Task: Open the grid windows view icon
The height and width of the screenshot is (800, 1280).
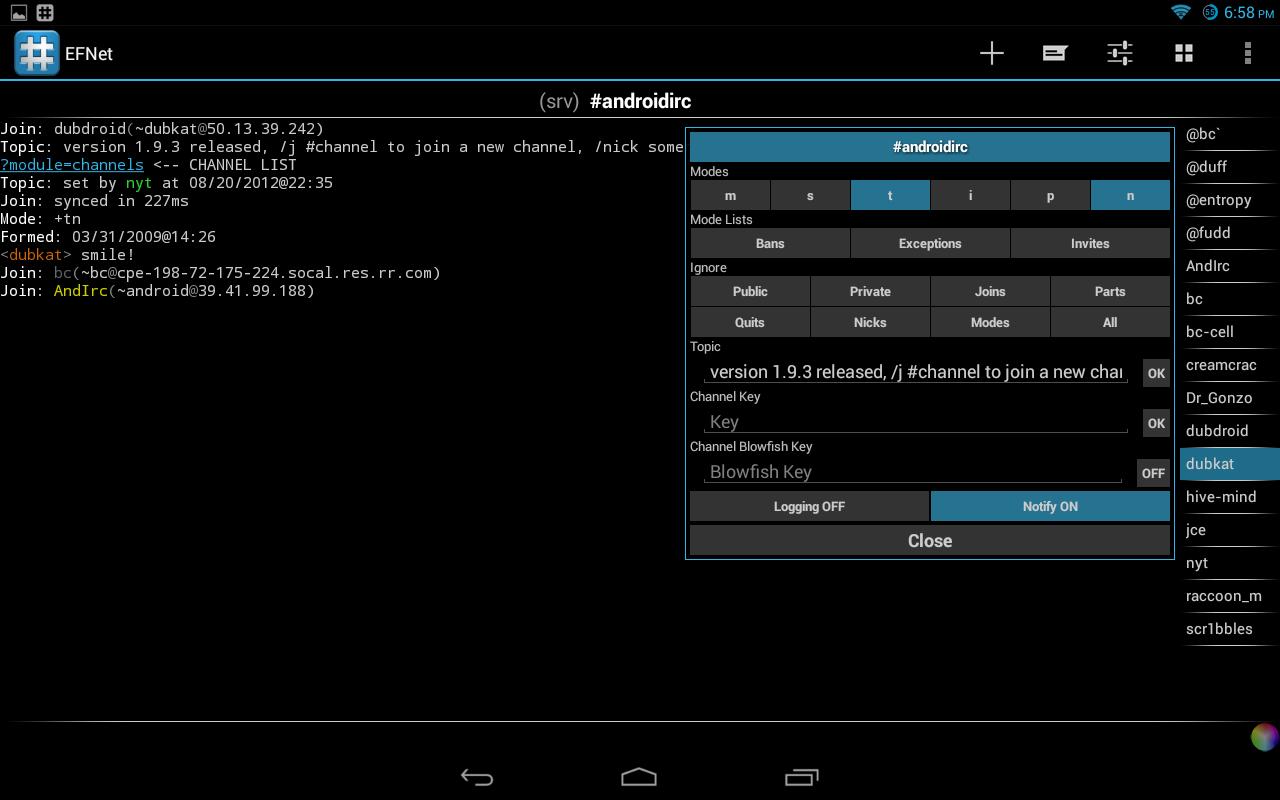Action: click(x=1184, y=53)
